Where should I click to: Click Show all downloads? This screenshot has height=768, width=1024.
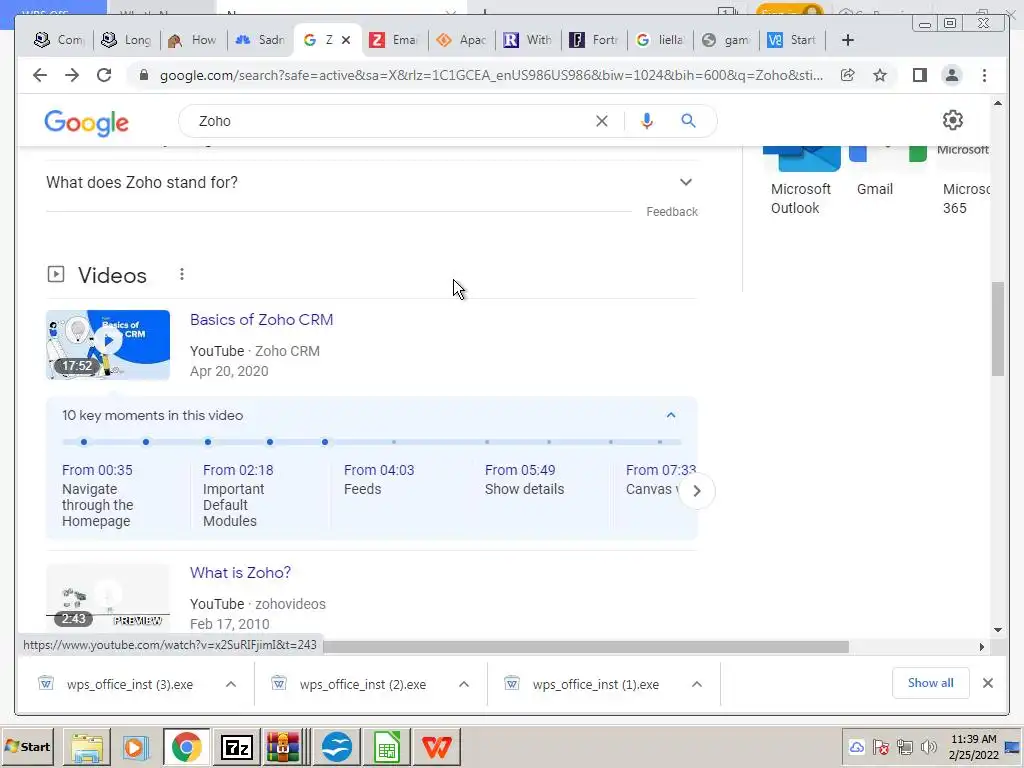[931, 682]
